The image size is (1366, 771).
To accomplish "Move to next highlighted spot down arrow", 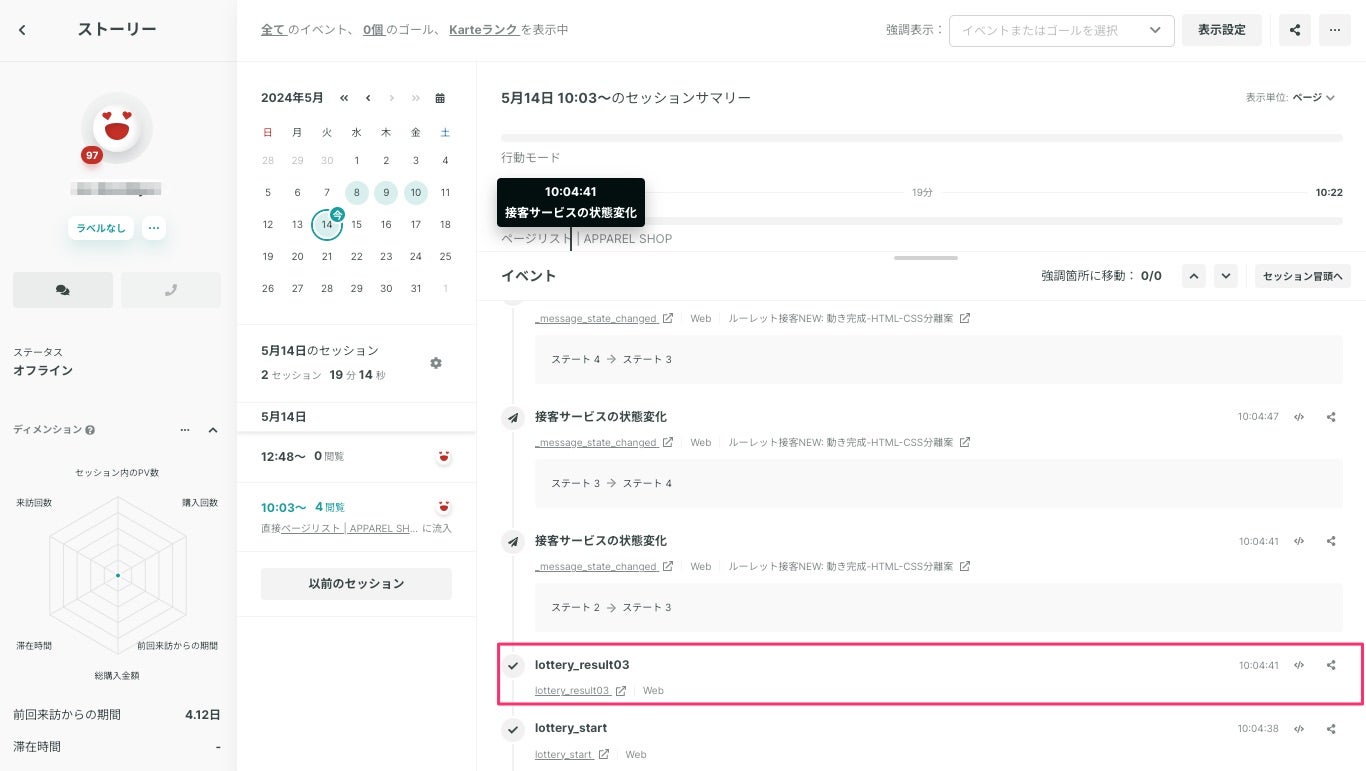I will 1227,276.
